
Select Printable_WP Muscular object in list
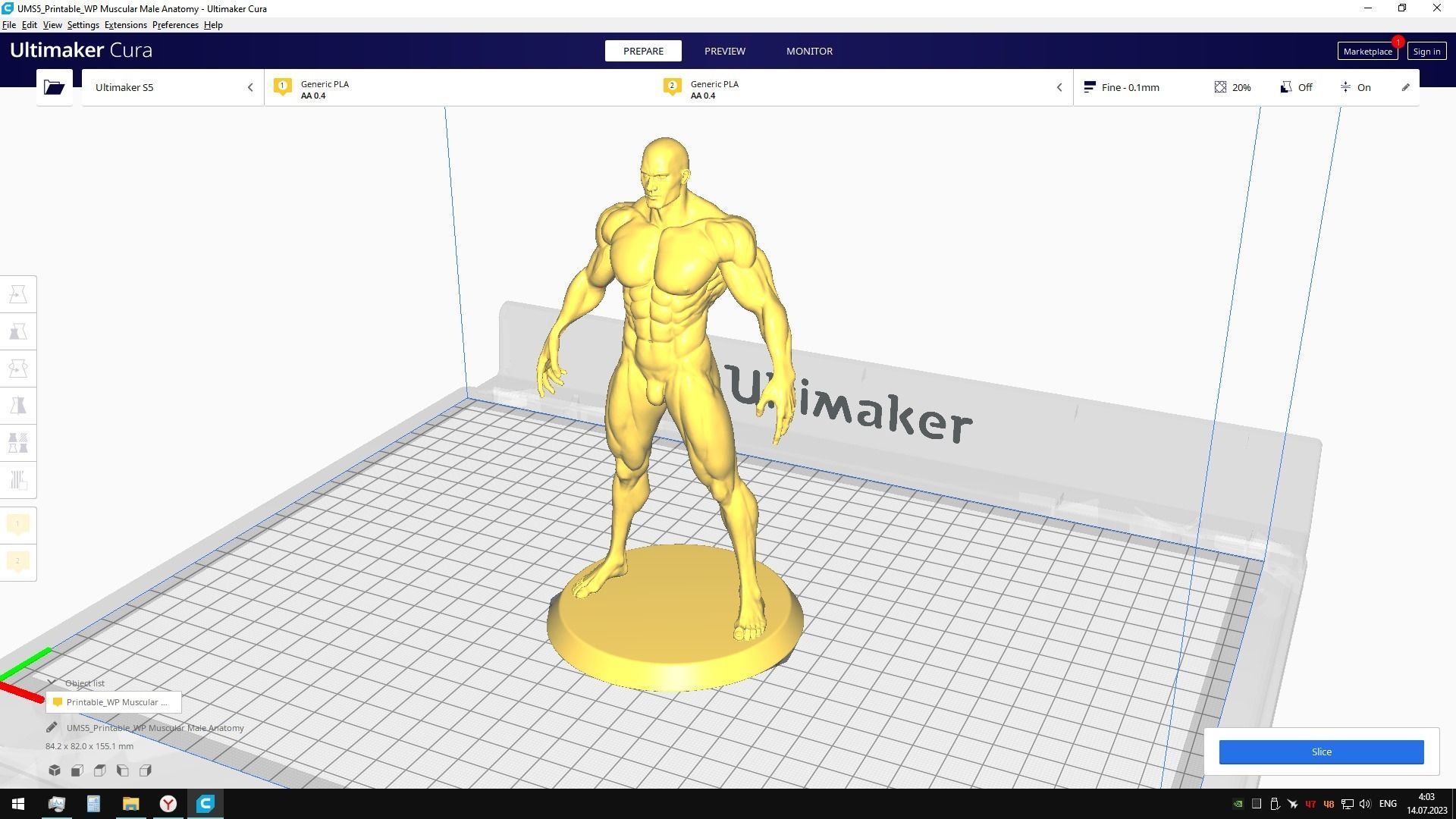pyautogui.click(x=114, y=702)
